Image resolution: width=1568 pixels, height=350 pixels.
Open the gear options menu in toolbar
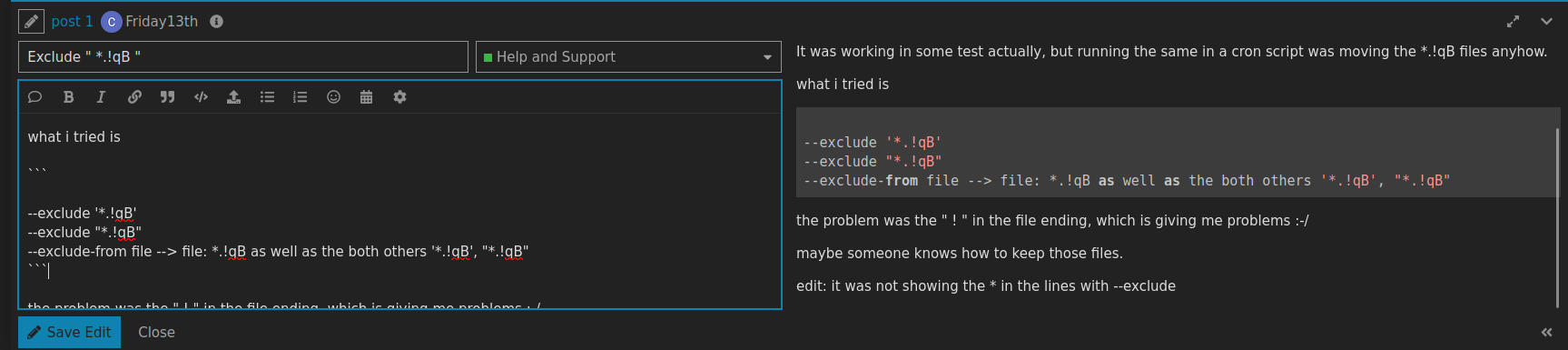coord(399,97)
